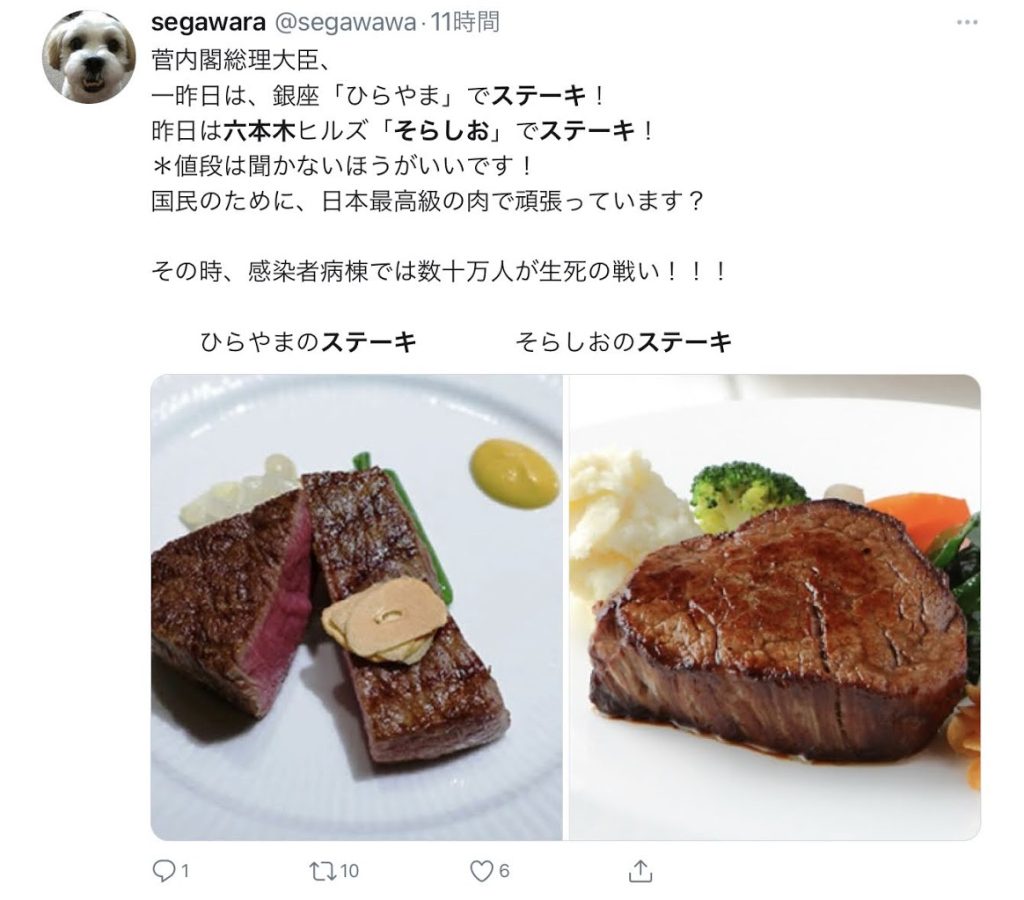Open the 11時間 timestamp link
The width and height of the screenshot is (1024, 900).
pos(466,22)
